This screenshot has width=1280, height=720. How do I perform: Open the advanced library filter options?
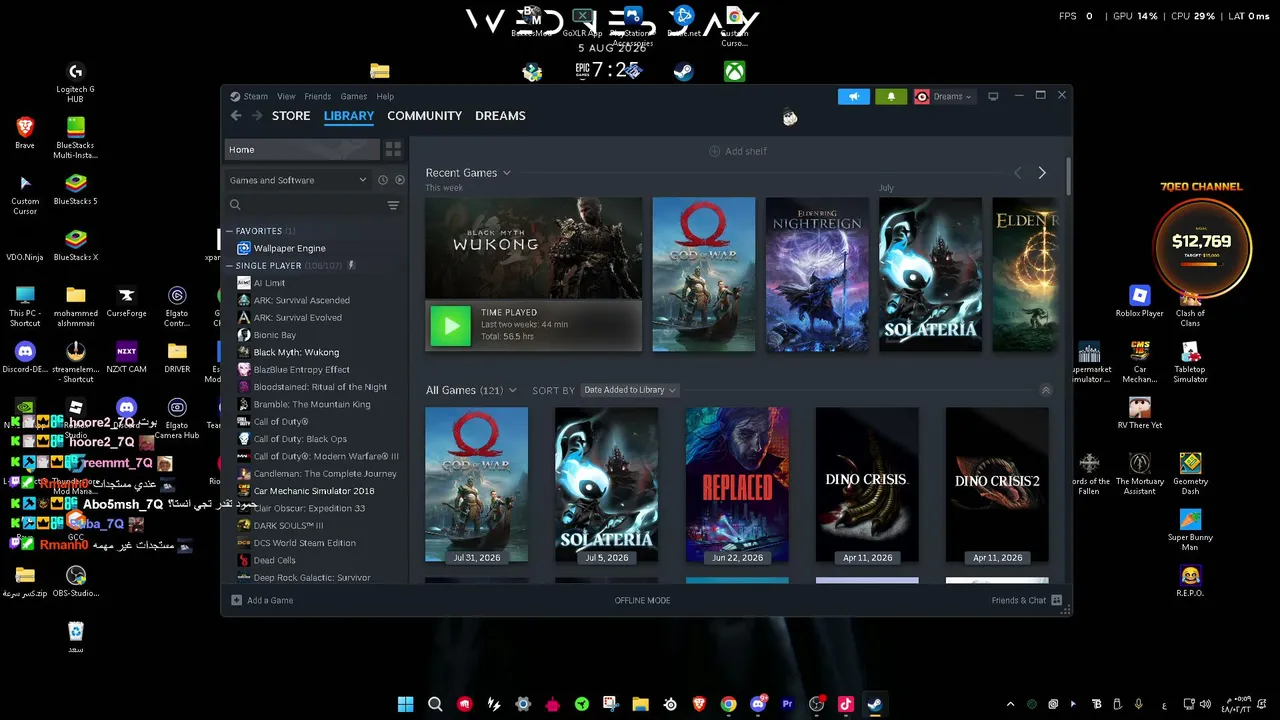pyautogui.click(x=393, y=205)
